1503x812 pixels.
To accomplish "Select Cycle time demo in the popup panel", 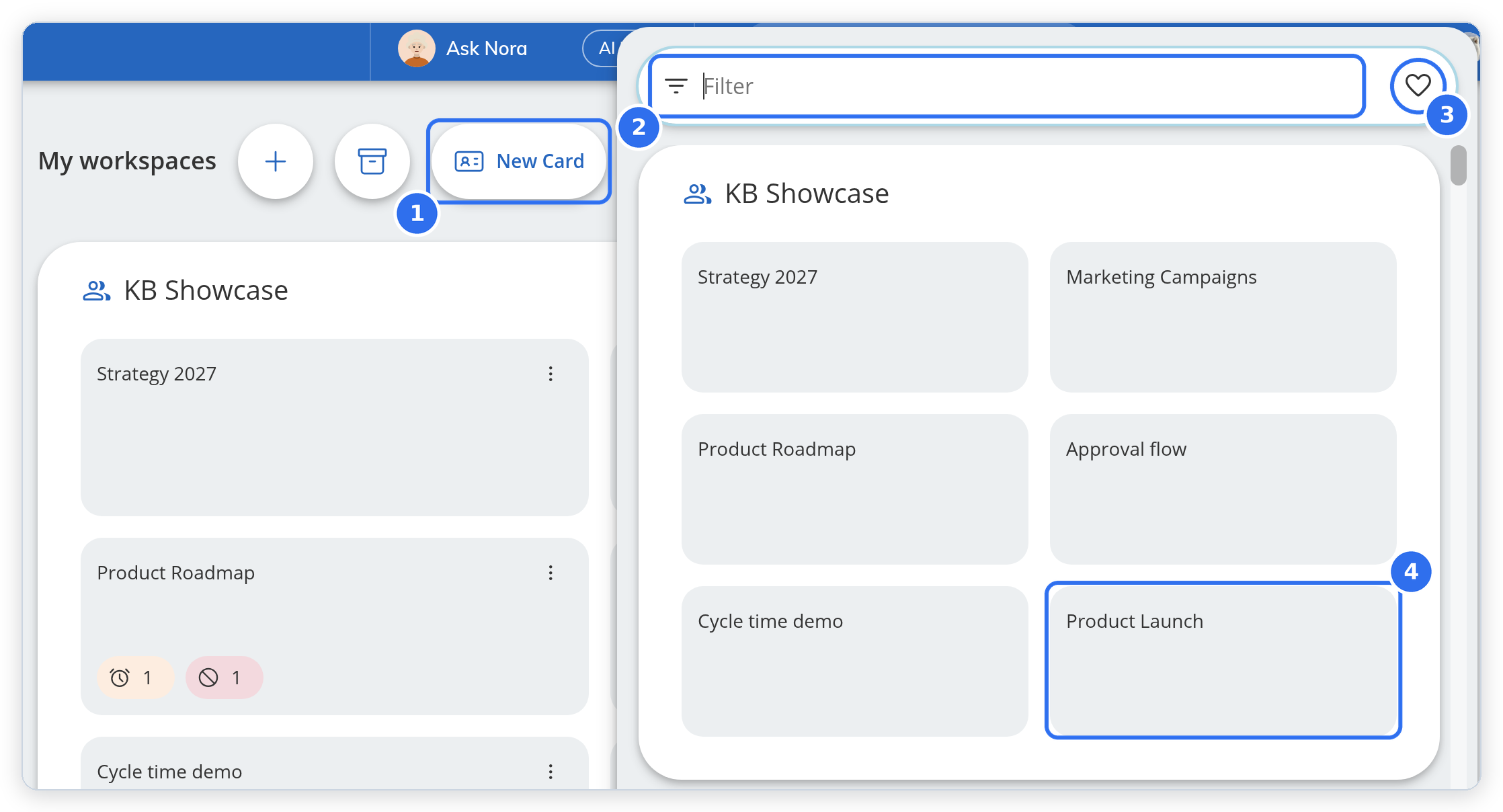I will tap(854, 661).
